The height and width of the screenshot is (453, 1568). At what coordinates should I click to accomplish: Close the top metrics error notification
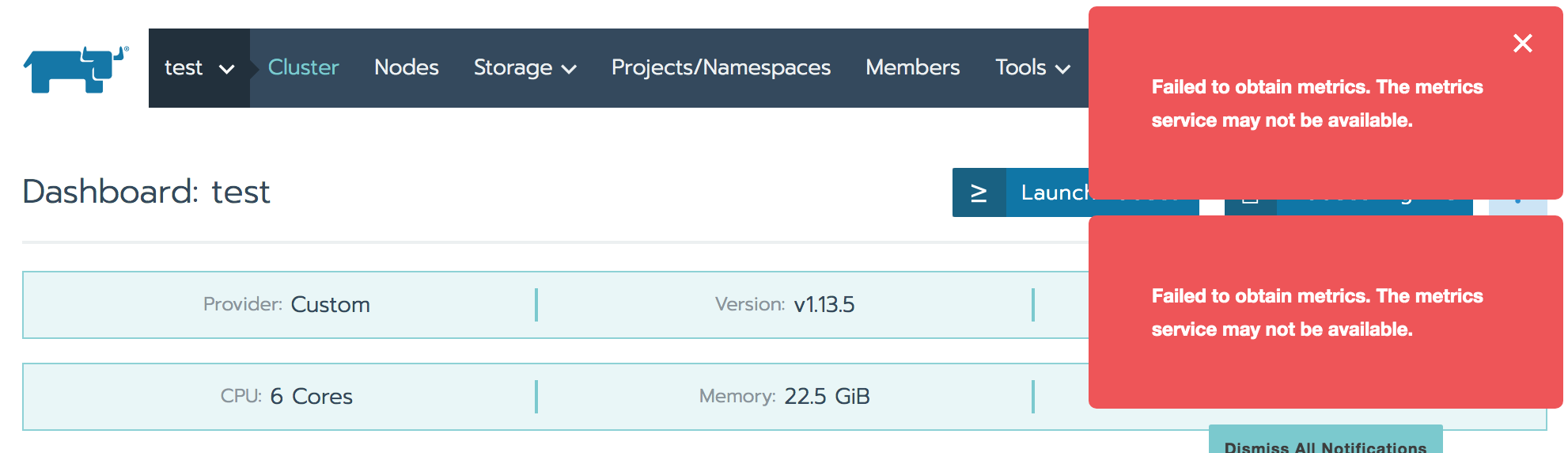click(1522, 44)
